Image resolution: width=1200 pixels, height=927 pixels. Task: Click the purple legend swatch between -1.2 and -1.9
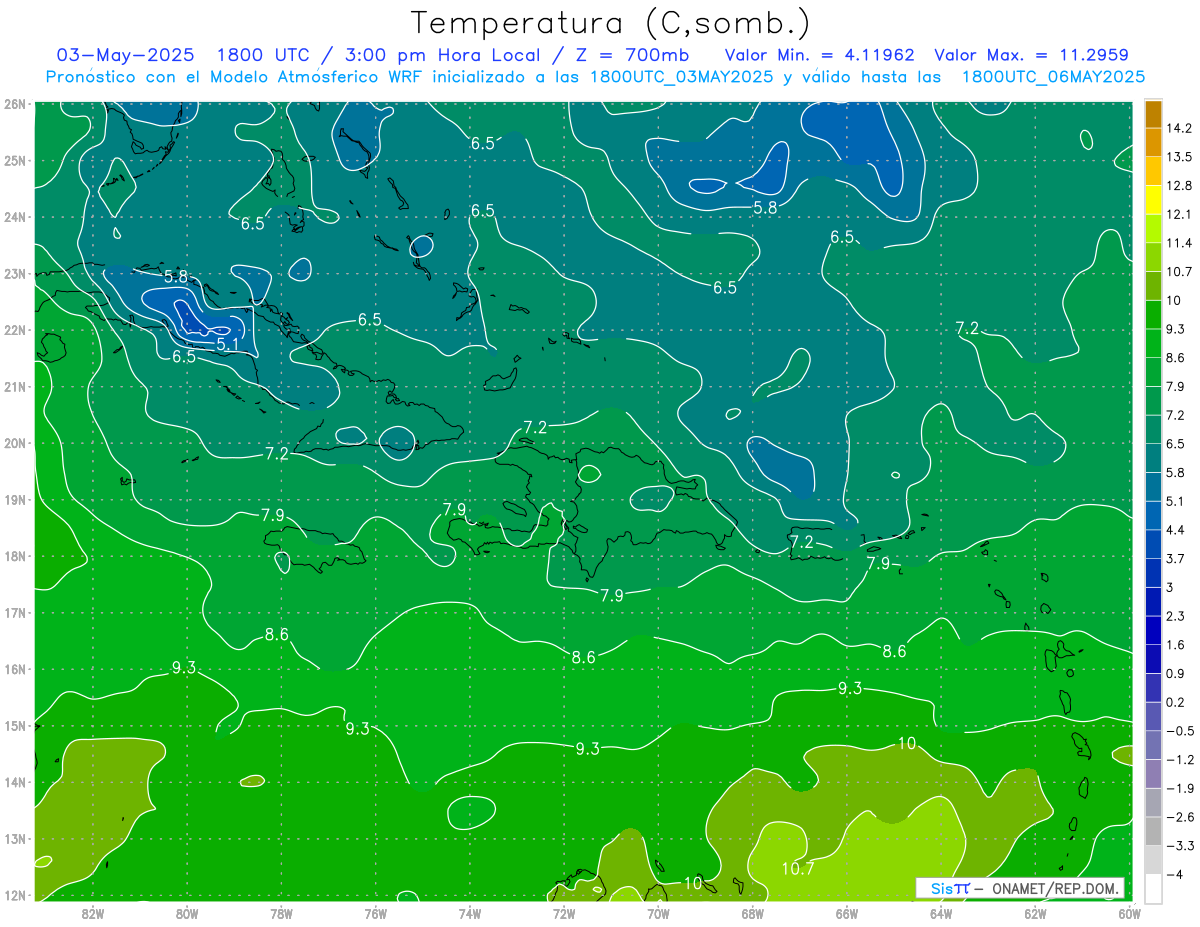[x=1153, y=773]
